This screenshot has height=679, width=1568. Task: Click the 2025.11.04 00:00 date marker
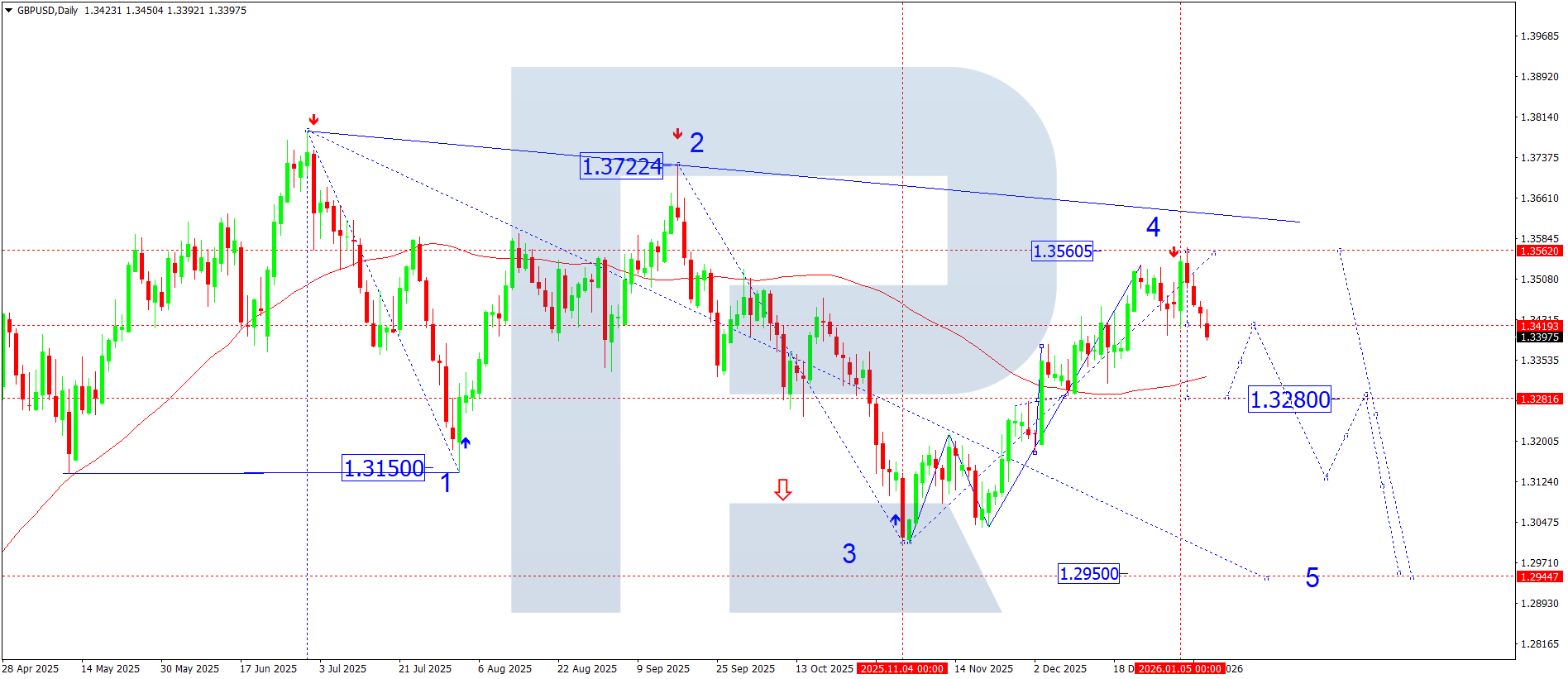click(x=901, y=668)
